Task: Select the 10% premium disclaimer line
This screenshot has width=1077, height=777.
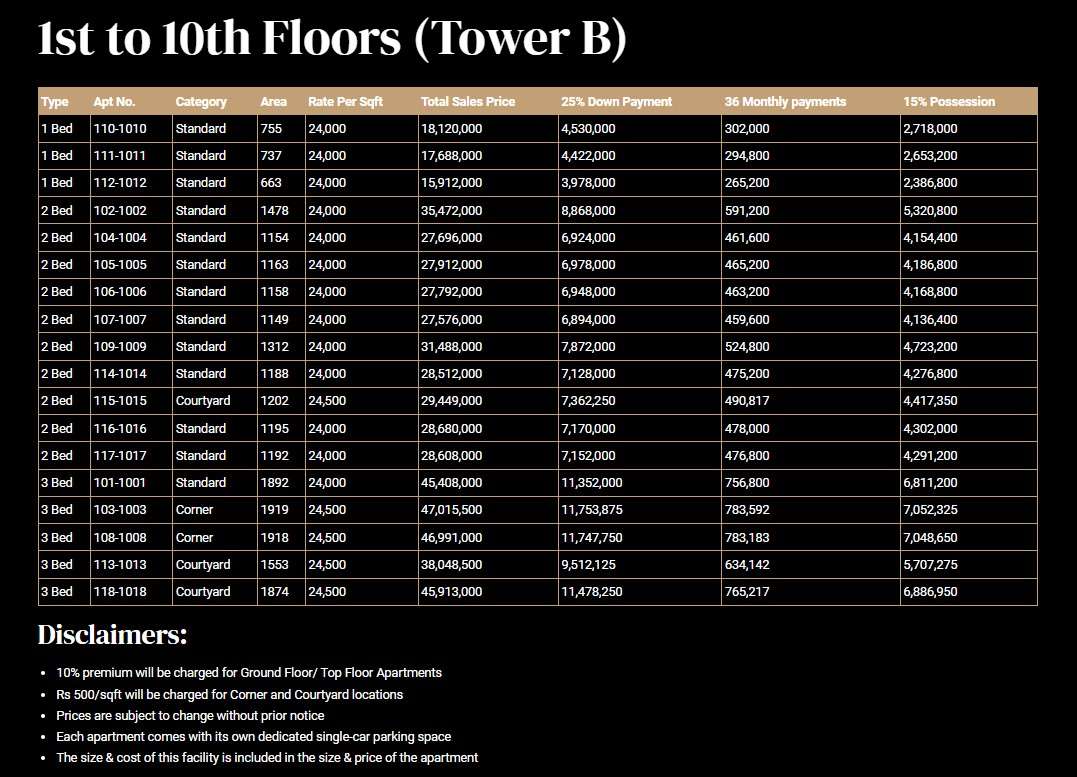Action: pos(249,673)
